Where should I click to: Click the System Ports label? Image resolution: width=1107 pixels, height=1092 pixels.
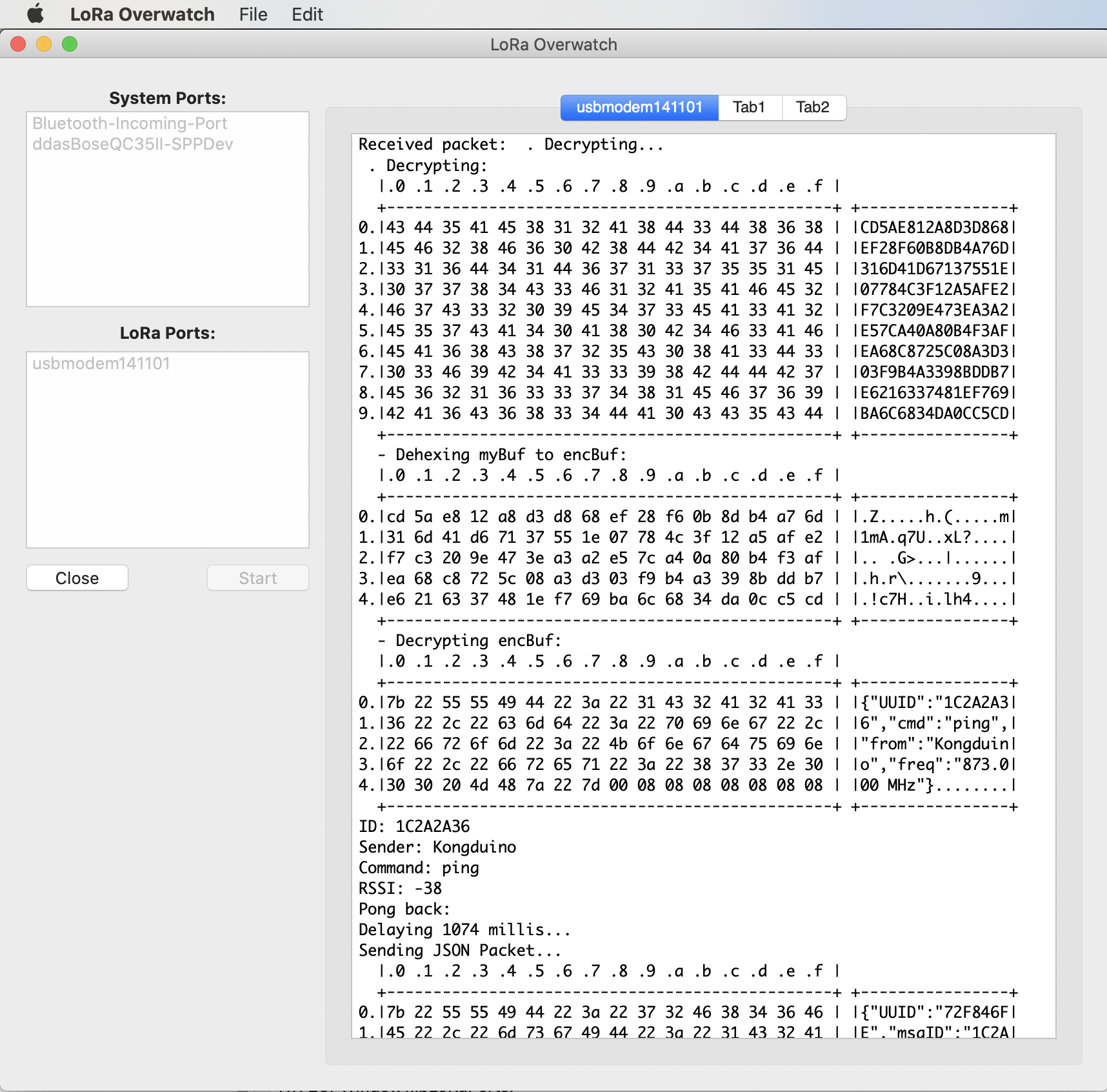click(168, 98)
